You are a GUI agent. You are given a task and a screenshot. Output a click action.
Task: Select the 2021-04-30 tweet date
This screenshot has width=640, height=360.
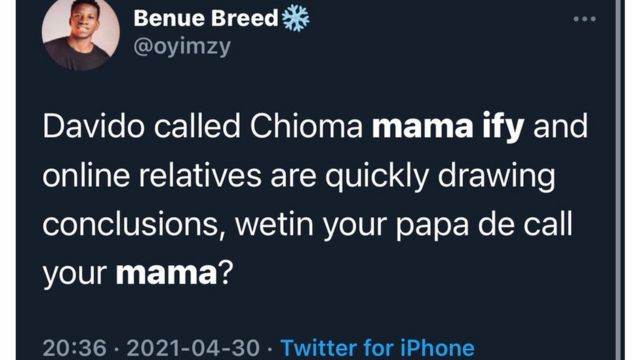pyautogui.click(x=193, y=348)
